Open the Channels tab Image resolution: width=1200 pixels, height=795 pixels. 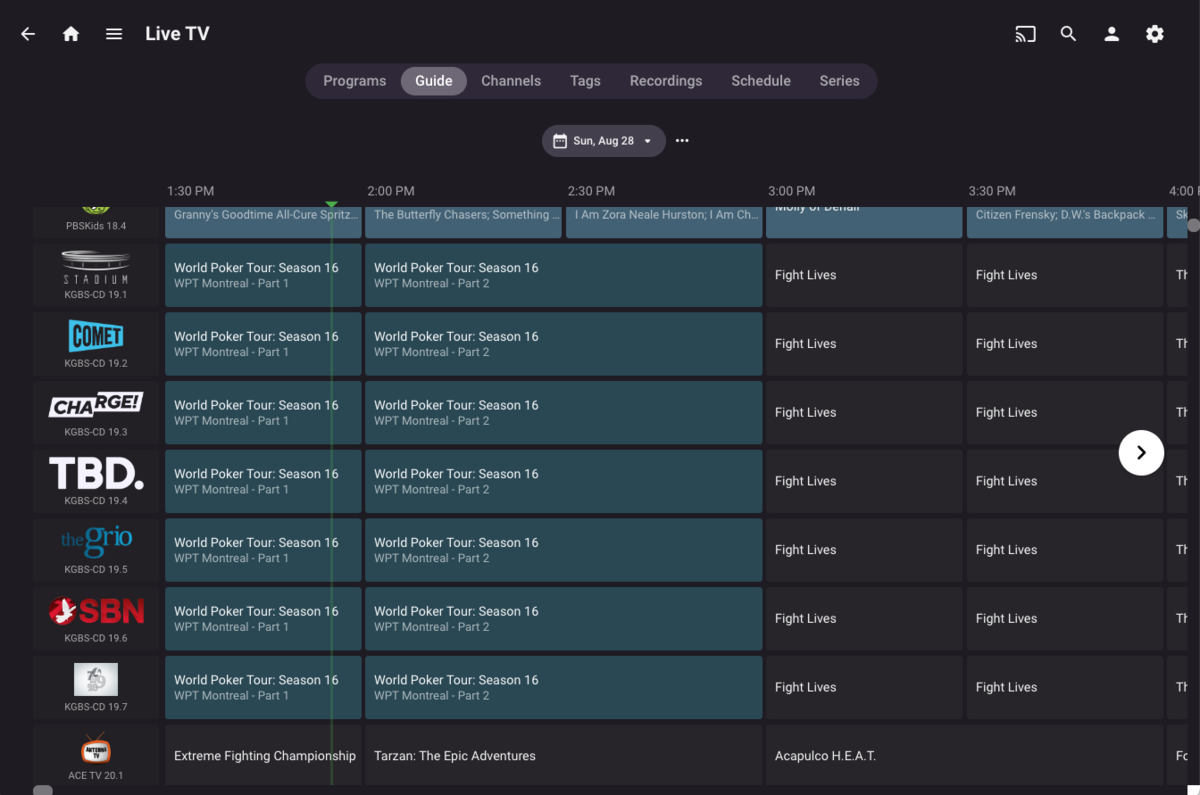tap(510, 81)
